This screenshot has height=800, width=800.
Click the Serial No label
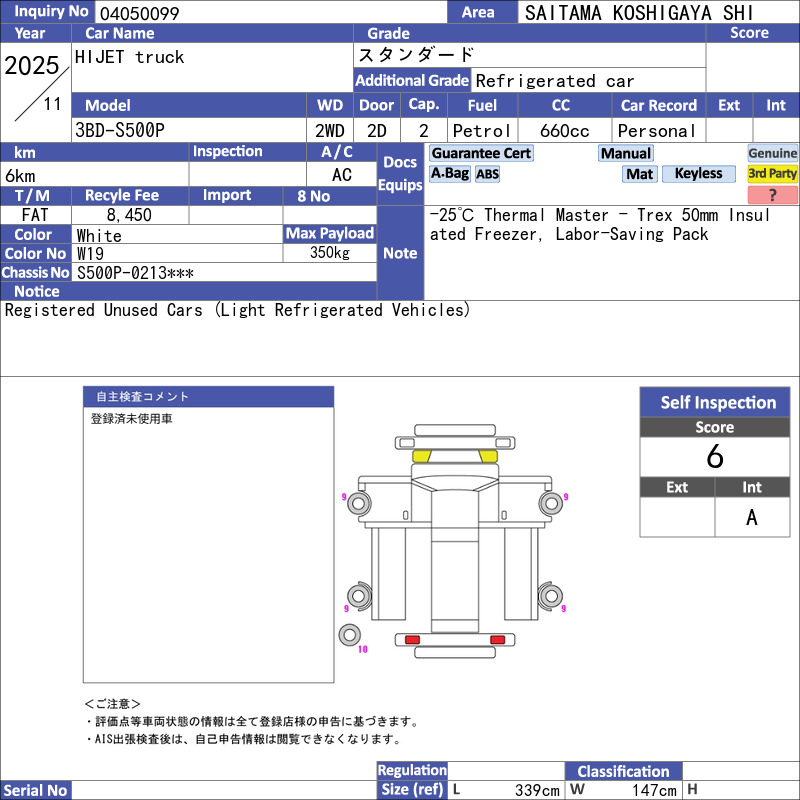point(36,790)
